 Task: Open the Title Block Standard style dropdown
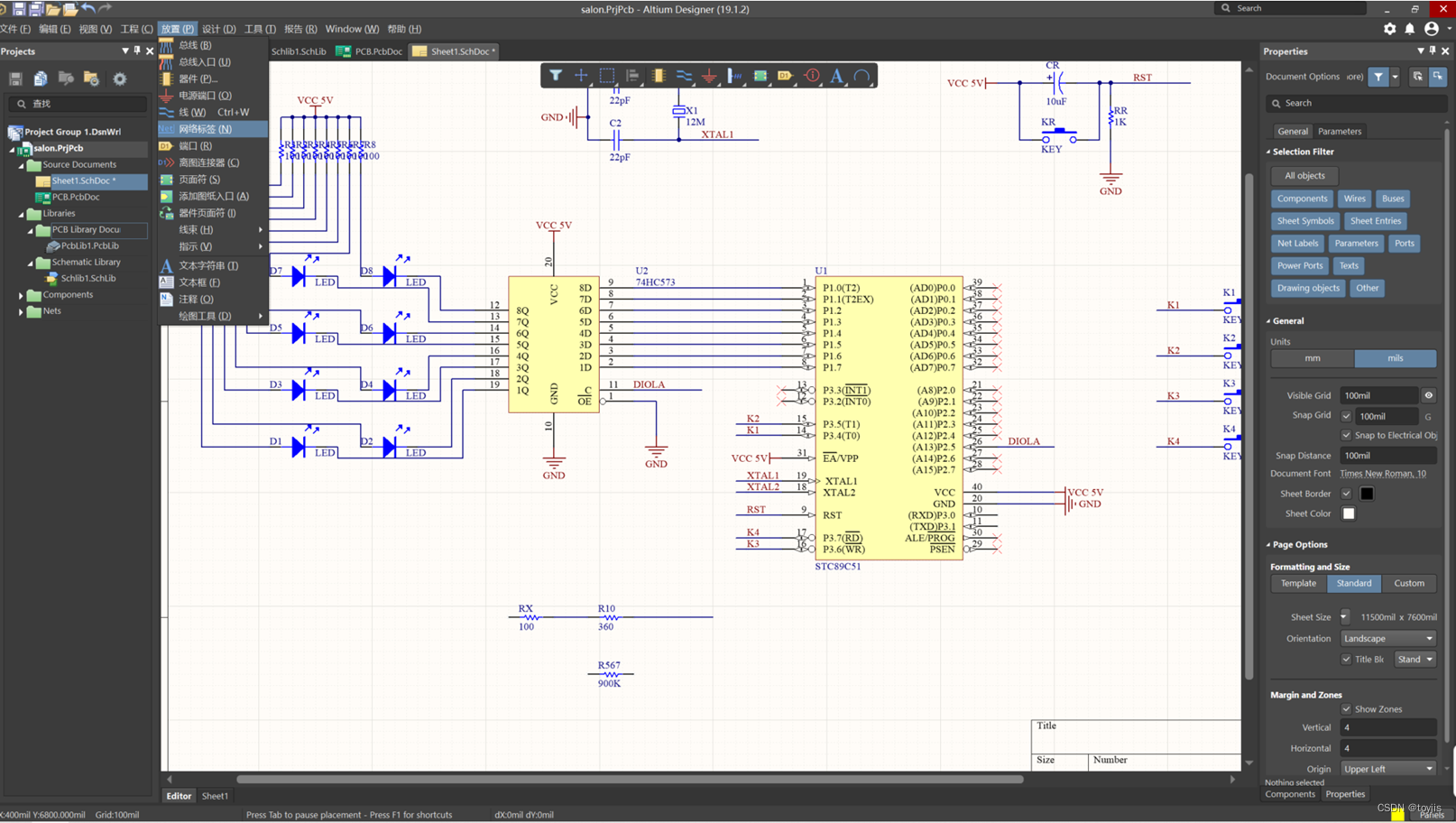coord(1415,659)
